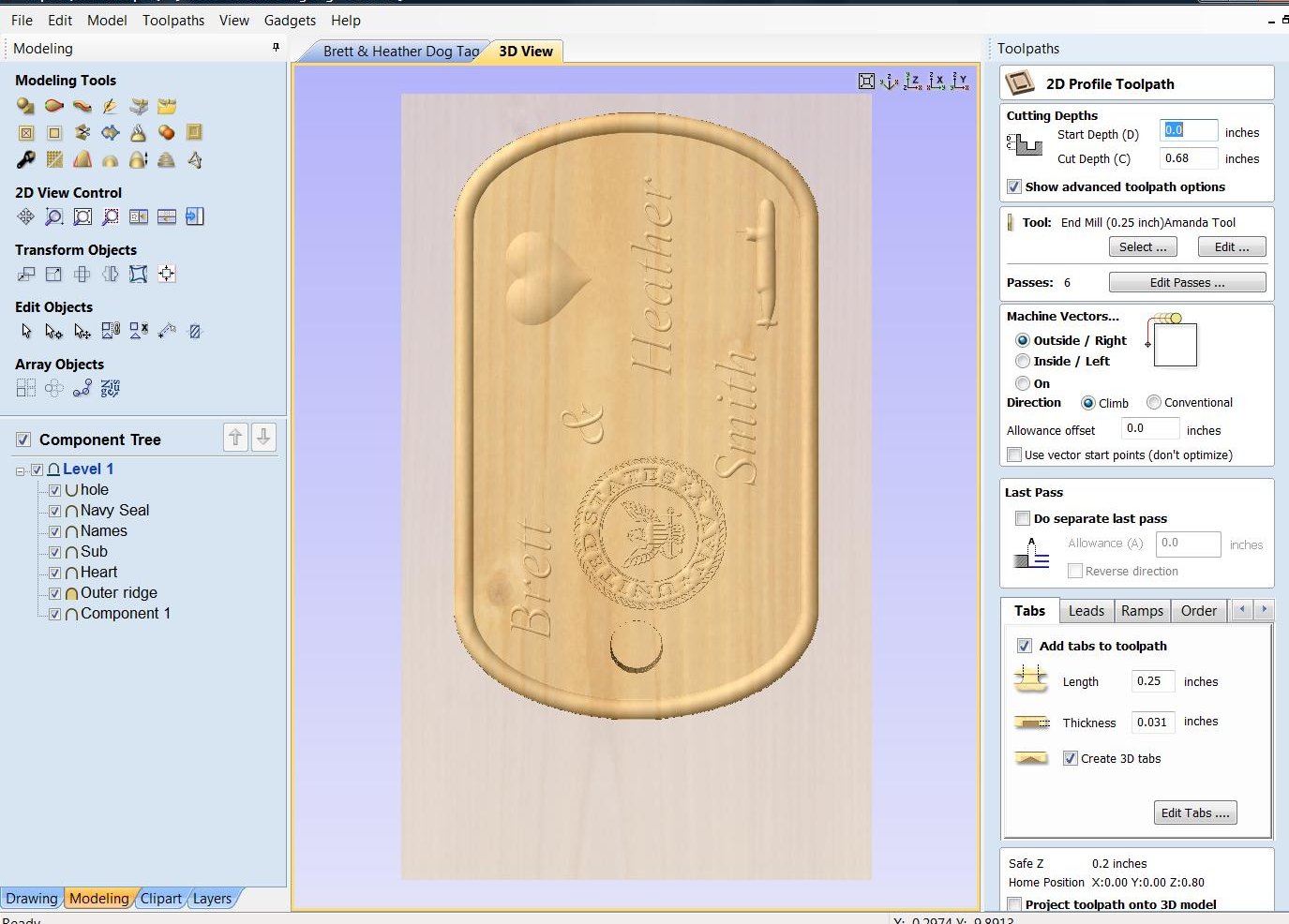Open the Gadgets menu
Viewport: 1289px width, 924px height.
click(x=290, y=20)
